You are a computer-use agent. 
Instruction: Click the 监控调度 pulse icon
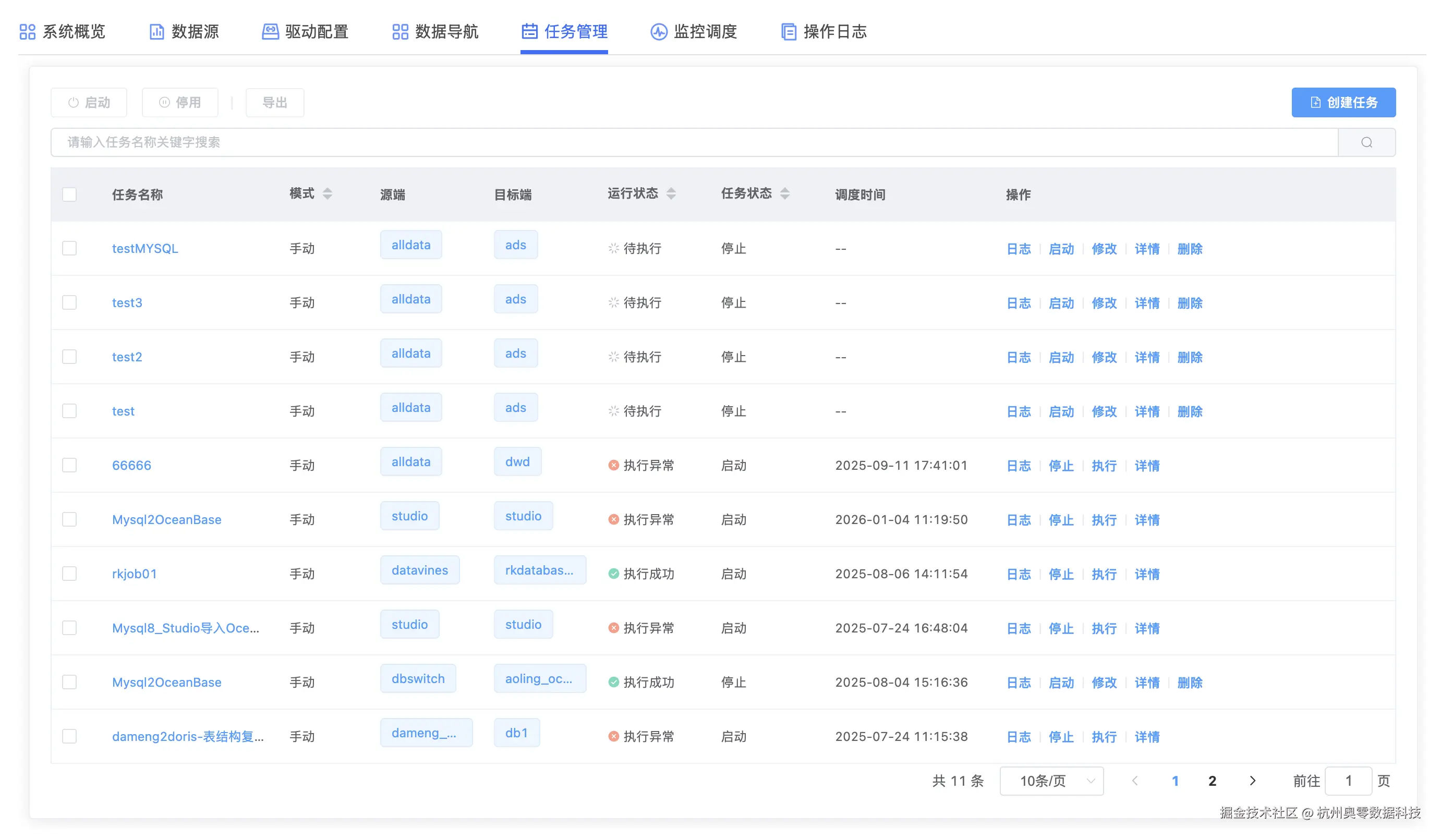[658, 31]
